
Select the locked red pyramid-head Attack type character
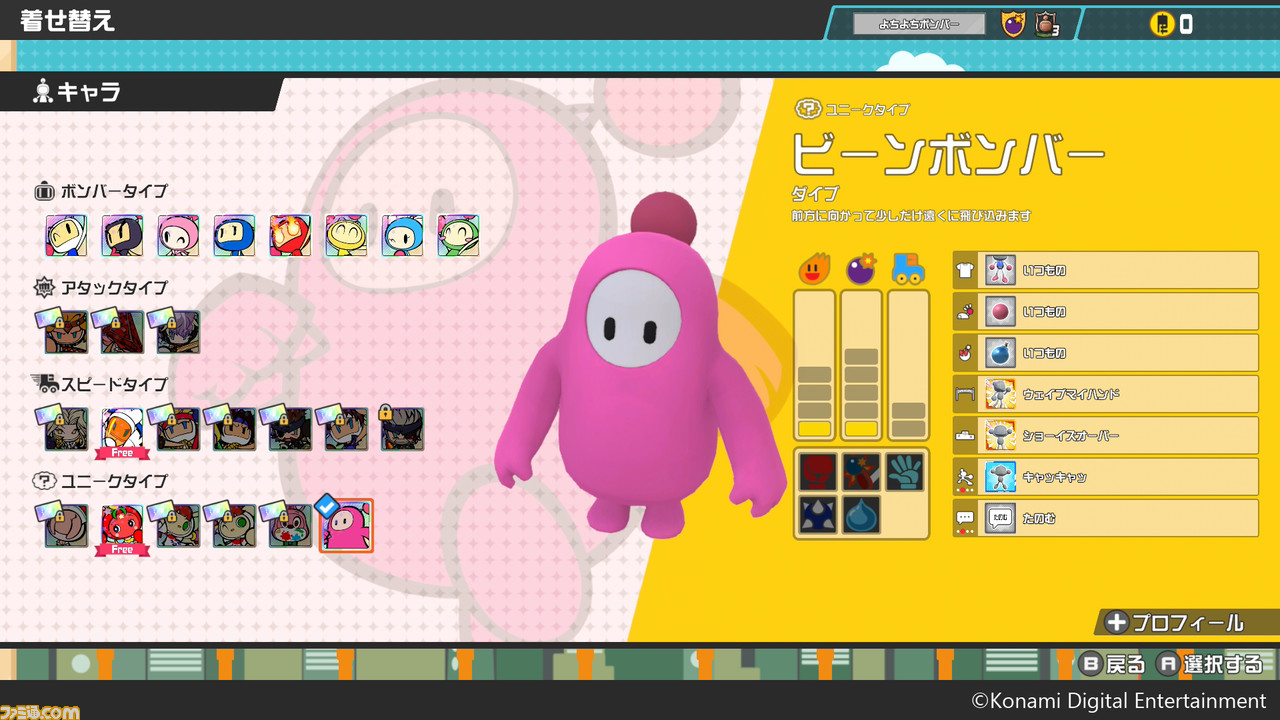tap(122, 332)
